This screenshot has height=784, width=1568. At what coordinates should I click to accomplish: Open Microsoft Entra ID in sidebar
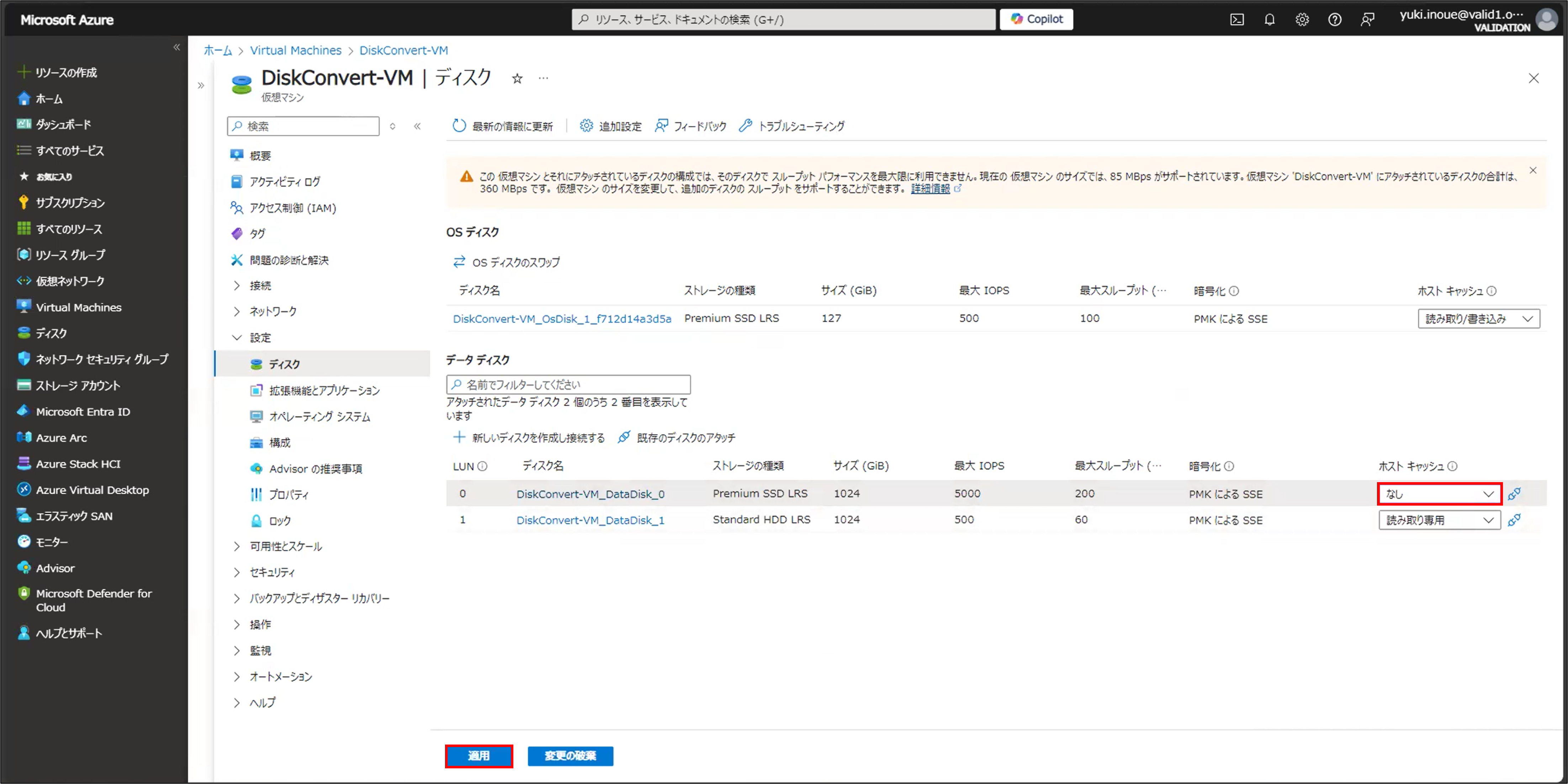coord(74,412)
